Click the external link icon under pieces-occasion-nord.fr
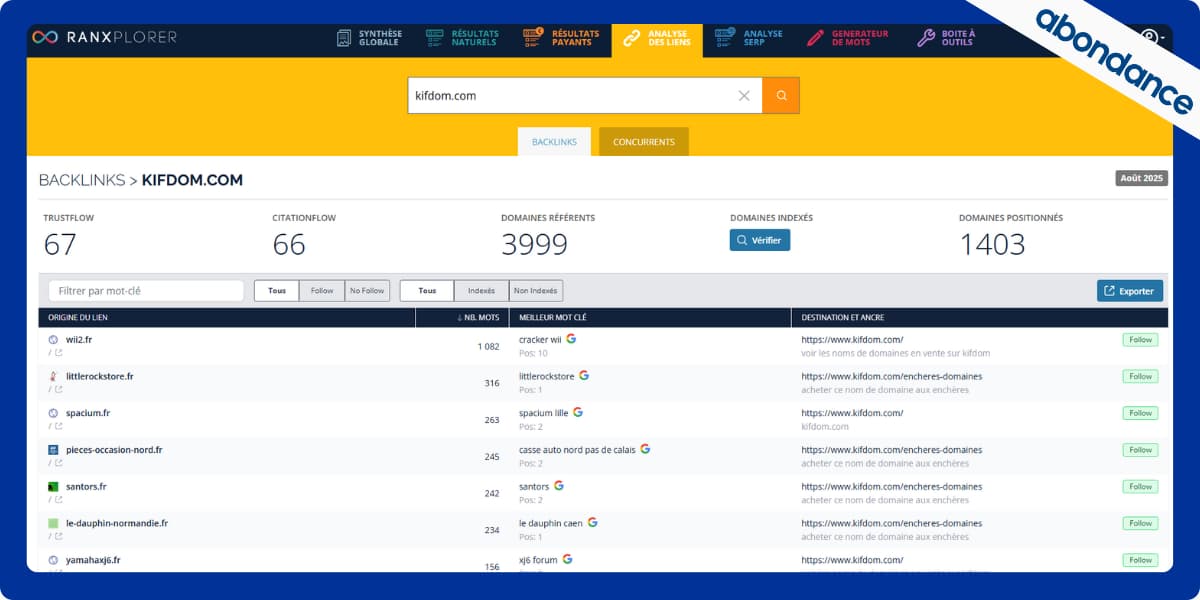 (58, 463)
